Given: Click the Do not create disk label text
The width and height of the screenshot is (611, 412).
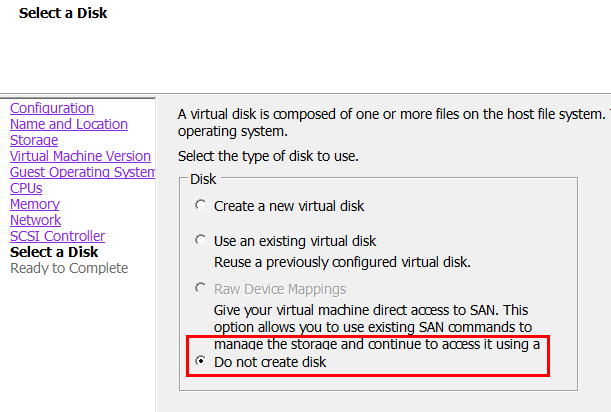Looking at the screenshot, I should tap(270, 362).
